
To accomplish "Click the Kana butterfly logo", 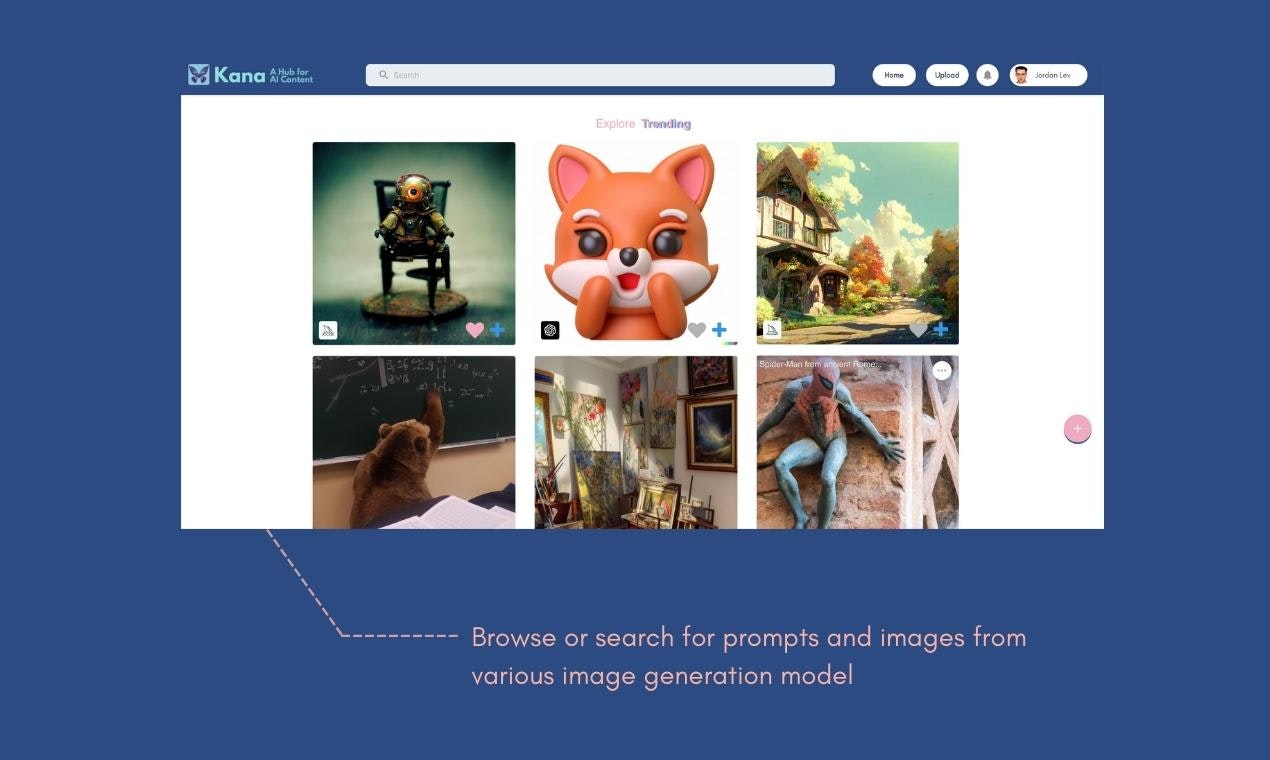I will [199, 75].
